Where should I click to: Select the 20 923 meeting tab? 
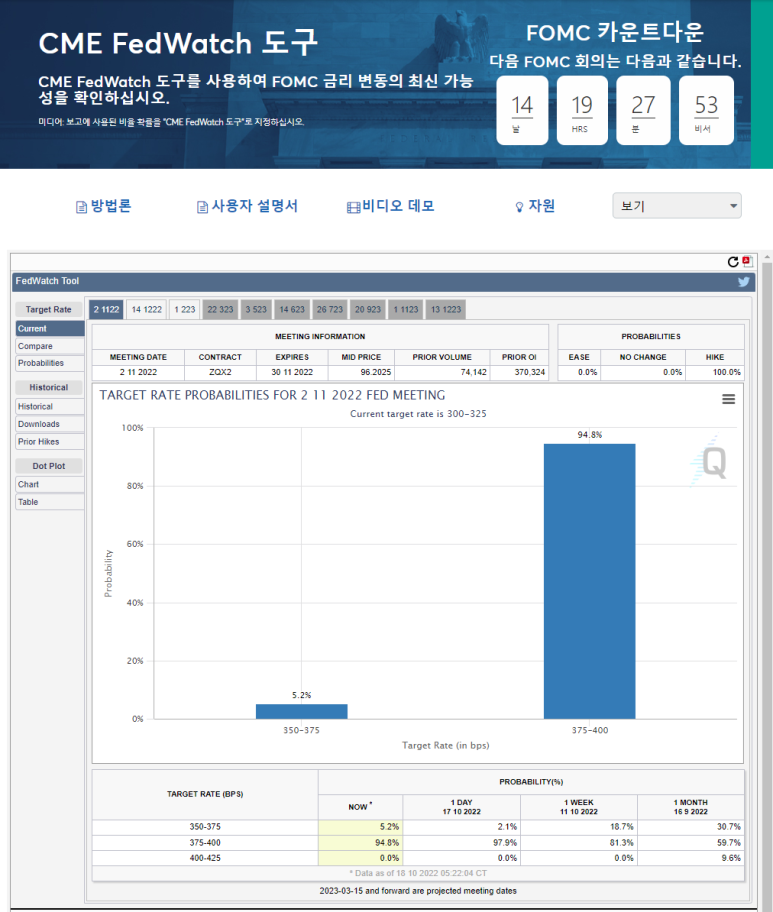pyautogui.click(x=368, y=309)
